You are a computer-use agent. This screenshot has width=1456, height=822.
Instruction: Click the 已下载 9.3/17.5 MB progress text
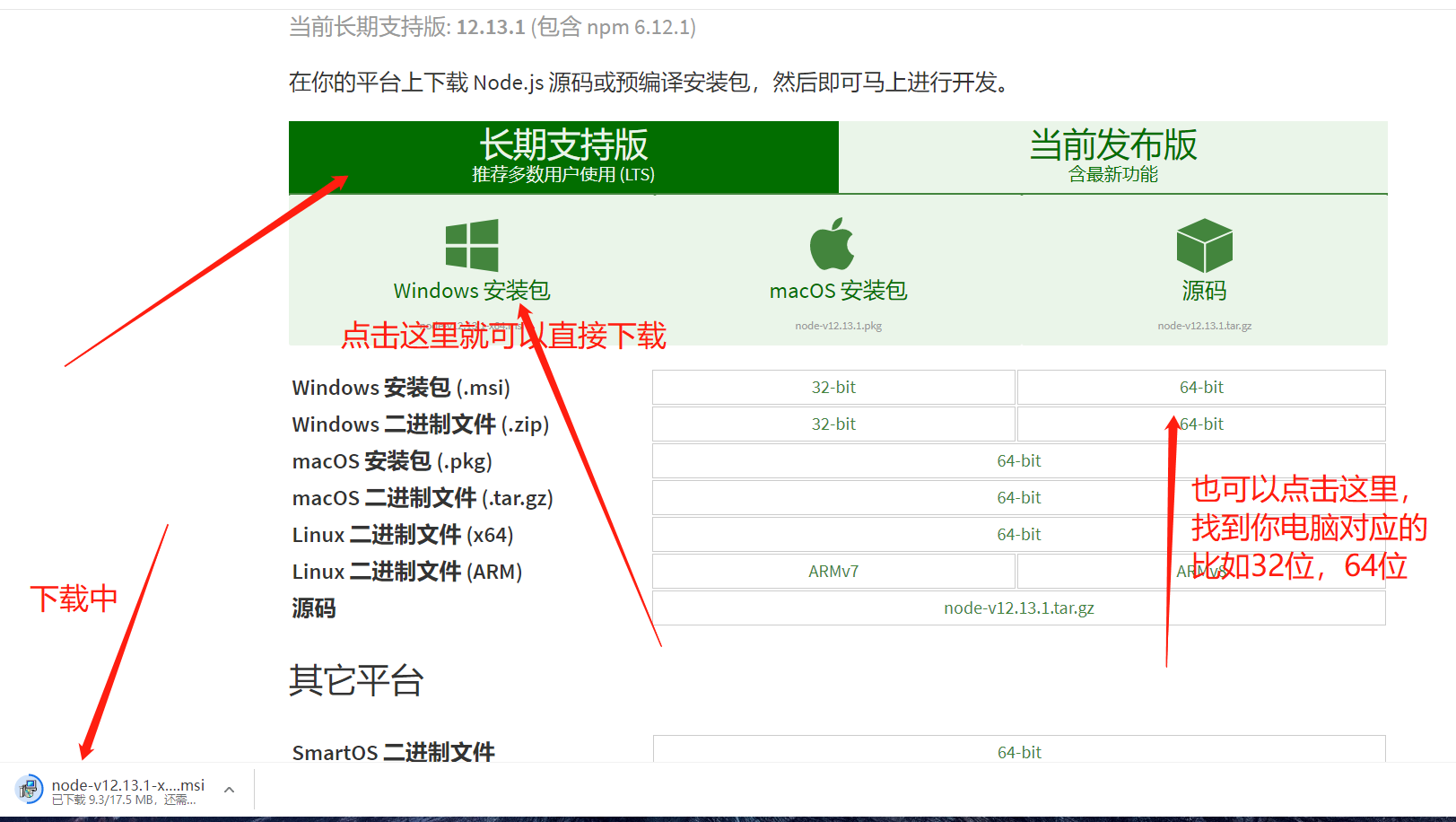coord(124,800)
